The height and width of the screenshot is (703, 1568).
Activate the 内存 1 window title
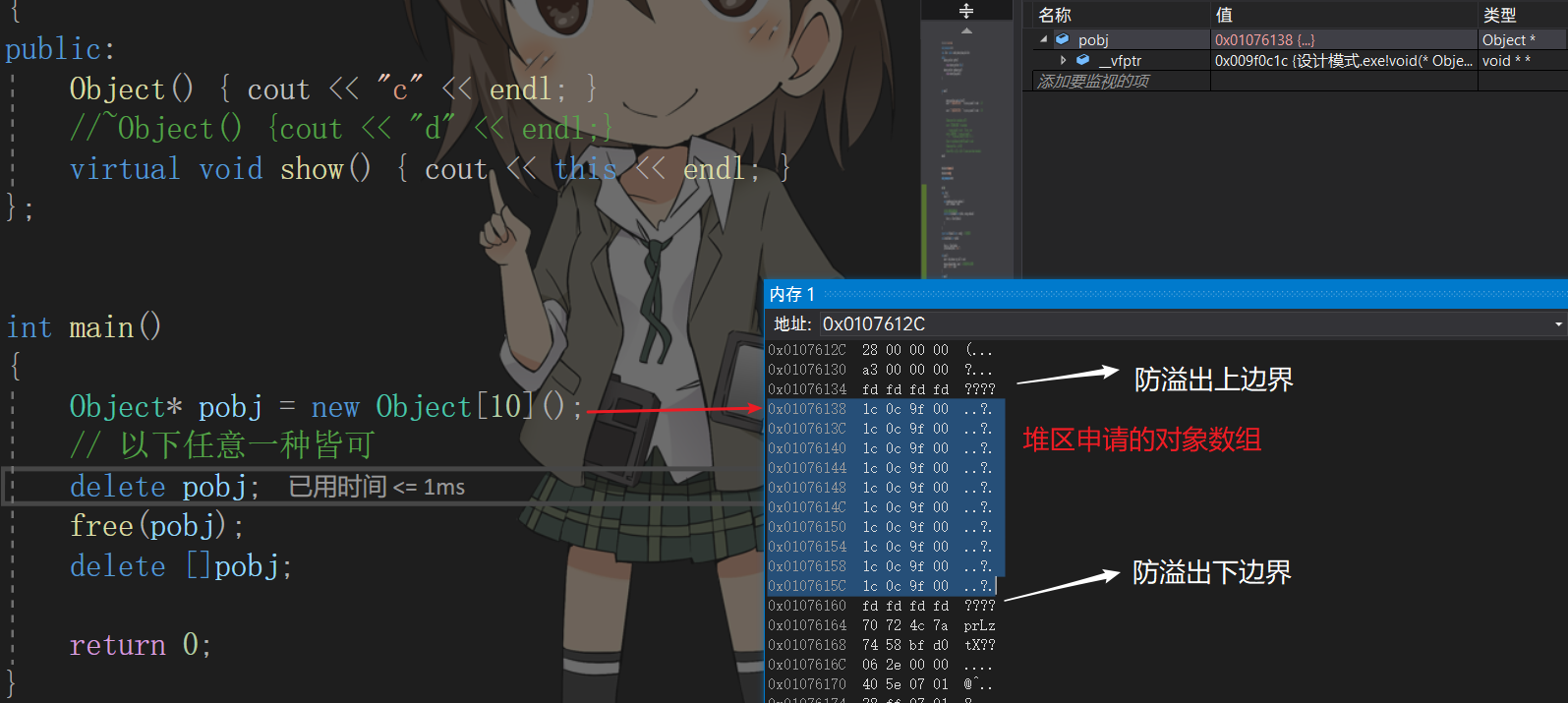792,294
